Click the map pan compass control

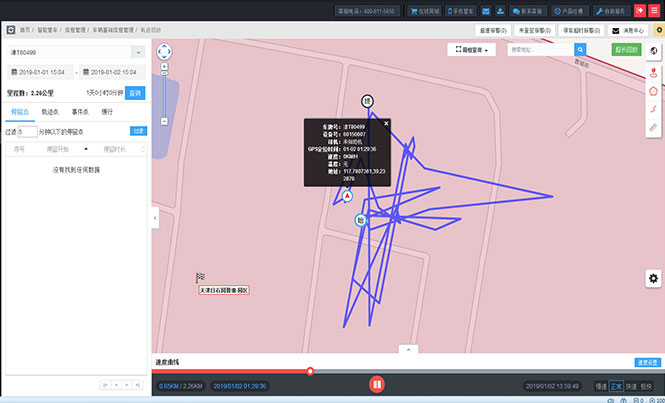pos(164,51)
